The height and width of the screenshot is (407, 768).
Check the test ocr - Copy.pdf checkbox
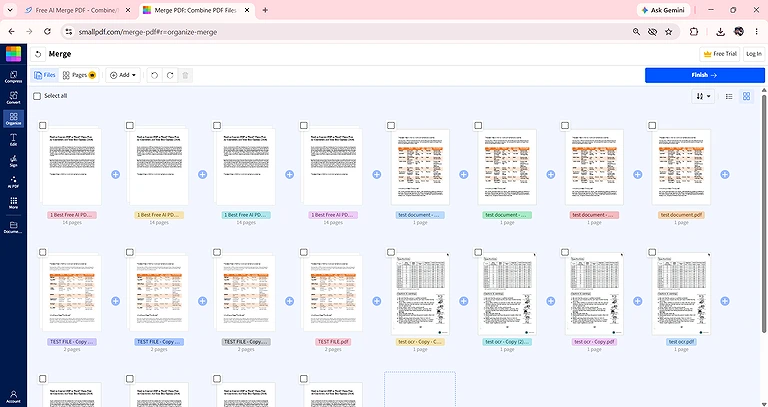(x=565, y=252)
